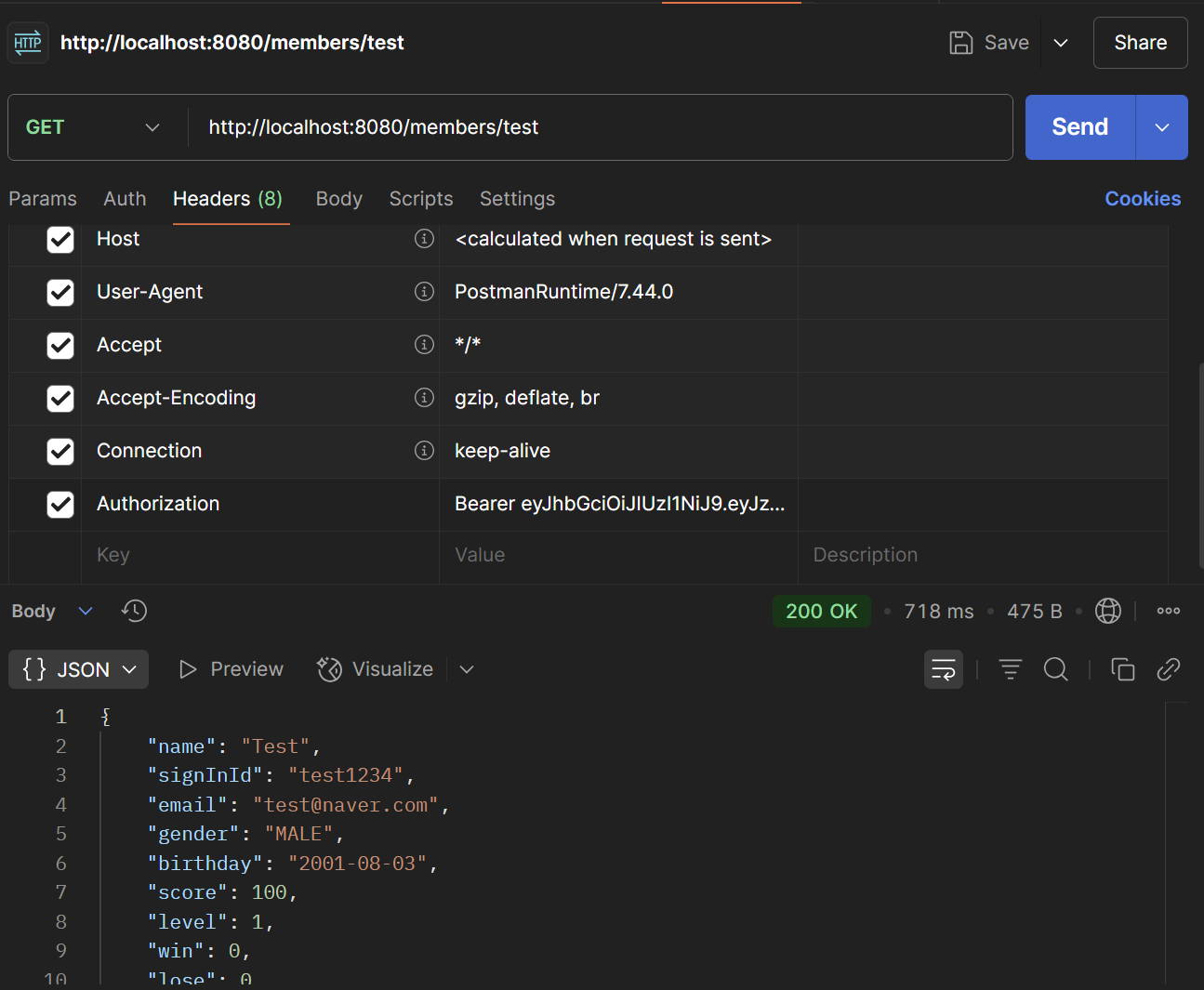Expand the Visualize options chevron
Screen dimensions: 1204x990
click(467, 669)
